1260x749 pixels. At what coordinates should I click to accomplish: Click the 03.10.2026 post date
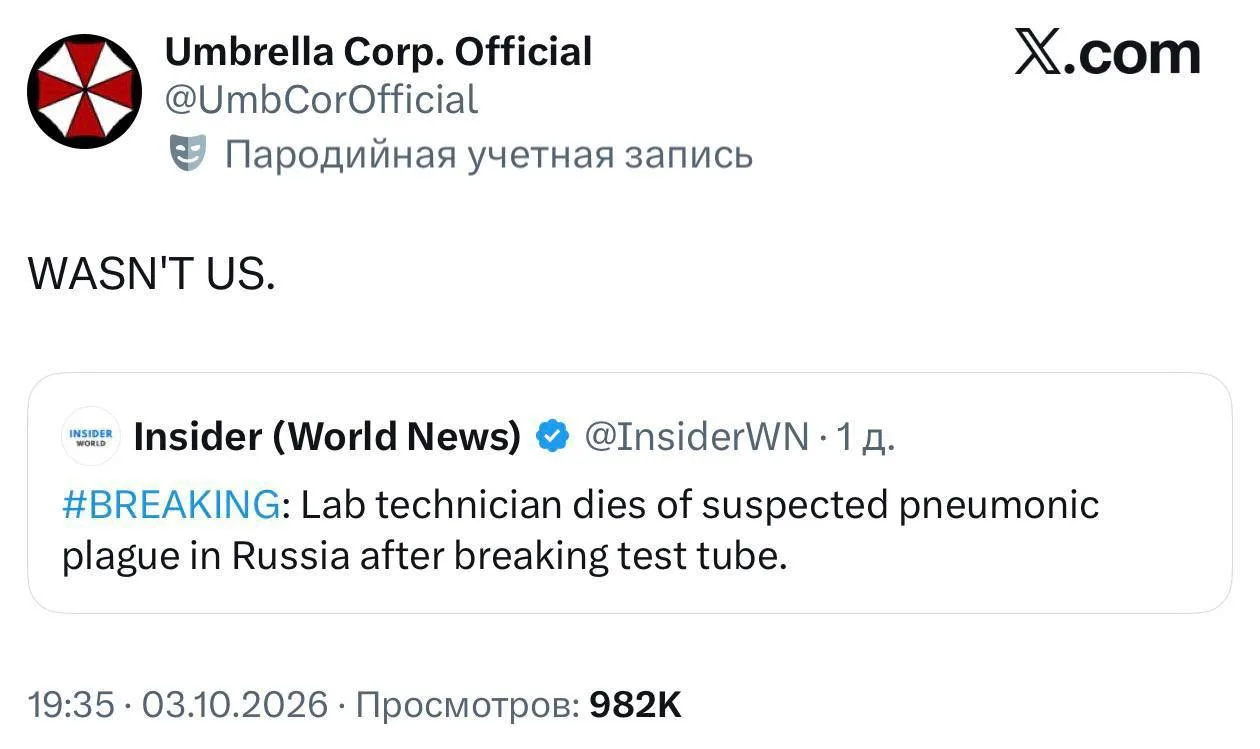click(x=236, y=705)
